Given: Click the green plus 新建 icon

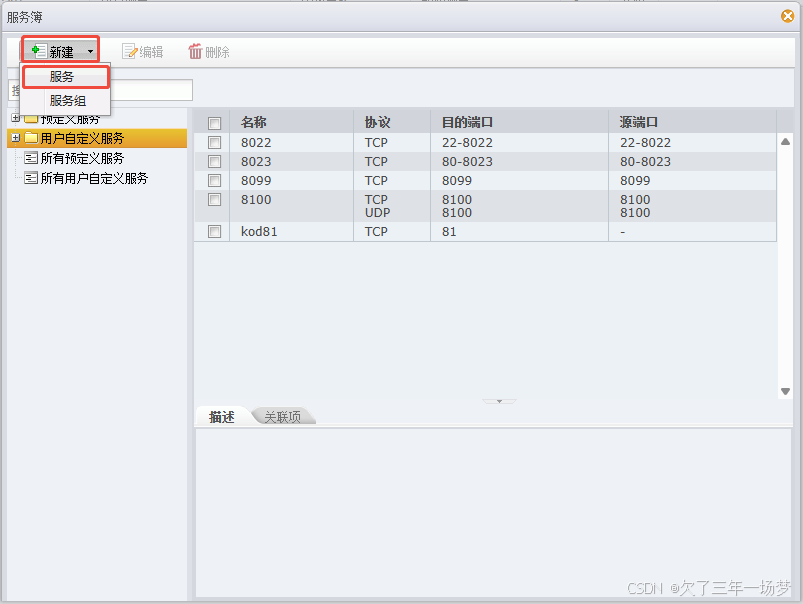Looking at the screenshot, I should 39,51.
